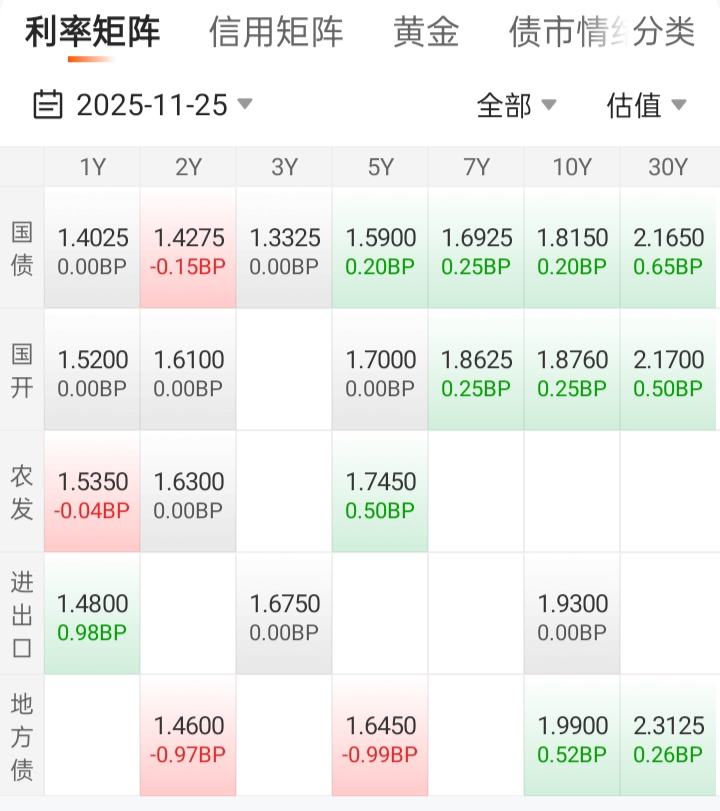
Task: Tap the 国债 30Y rate 2.1650
Action: 668,251
